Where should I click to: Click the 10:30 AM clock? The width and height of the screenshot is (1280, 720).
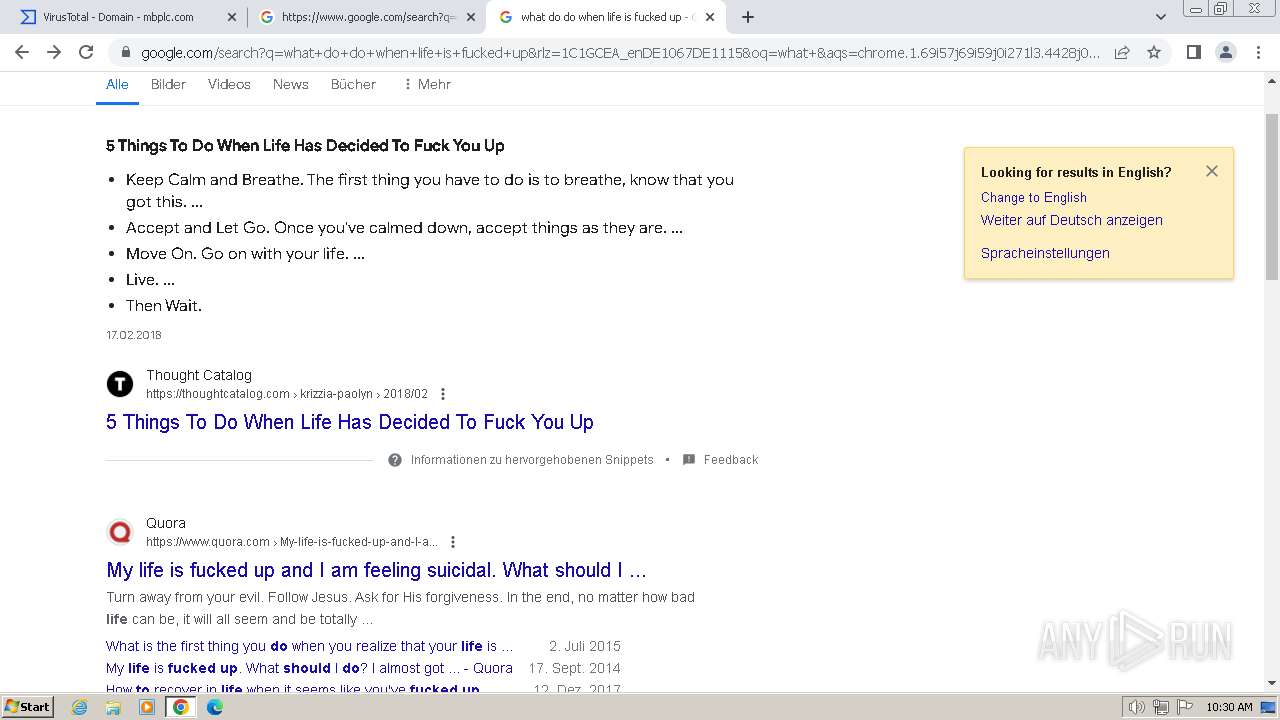(x=1229, y=707)
